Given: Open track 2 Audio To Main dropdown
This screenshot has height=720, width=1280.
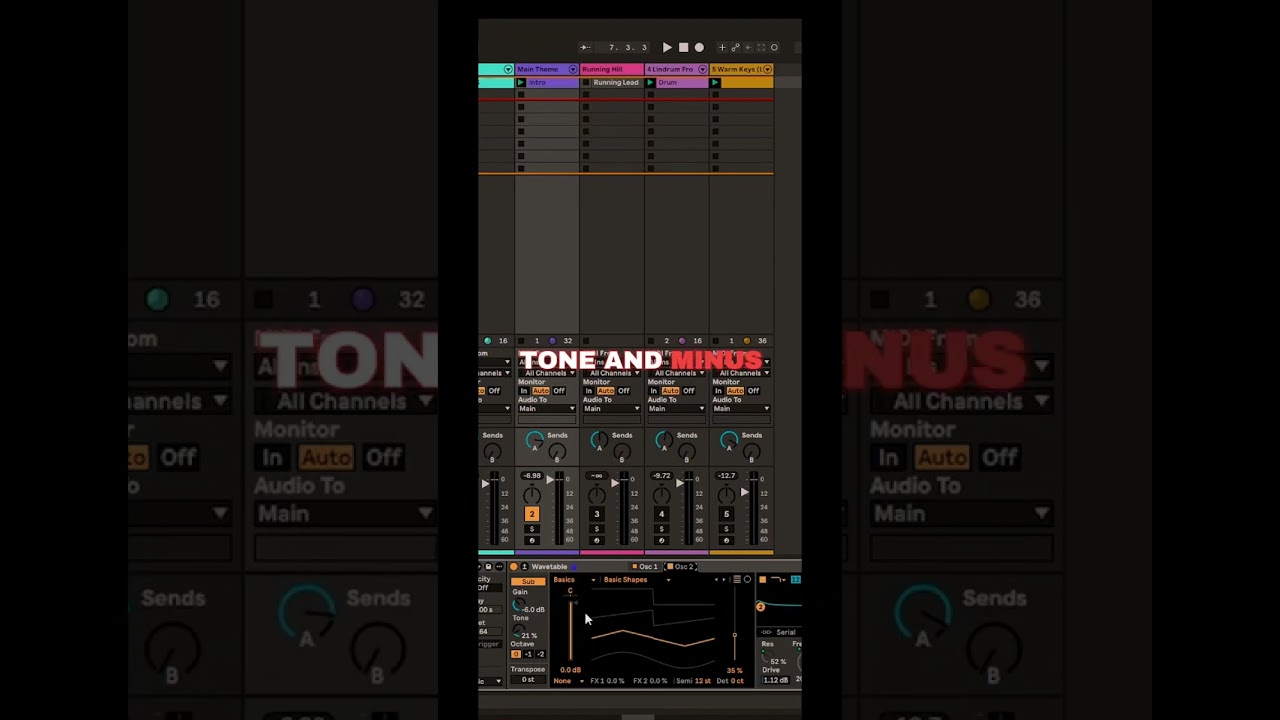Looking at the screenshot, I should (547, 408).
